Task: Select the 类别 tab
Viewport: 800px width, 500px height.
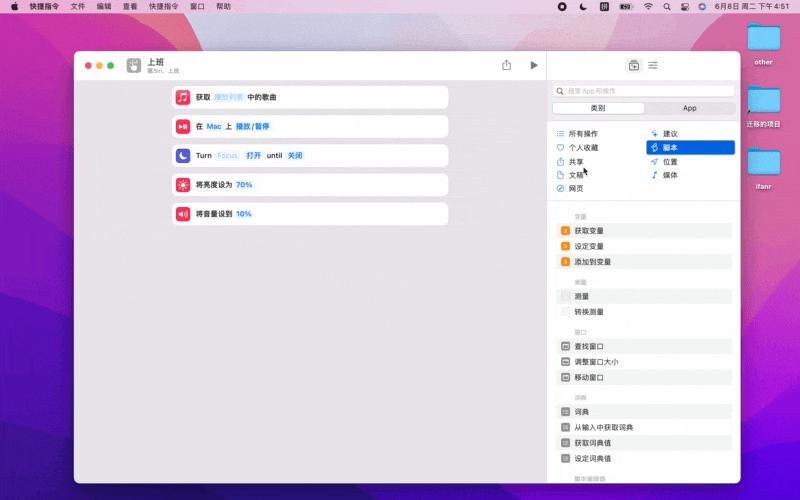Action: (x=598, y=108)
